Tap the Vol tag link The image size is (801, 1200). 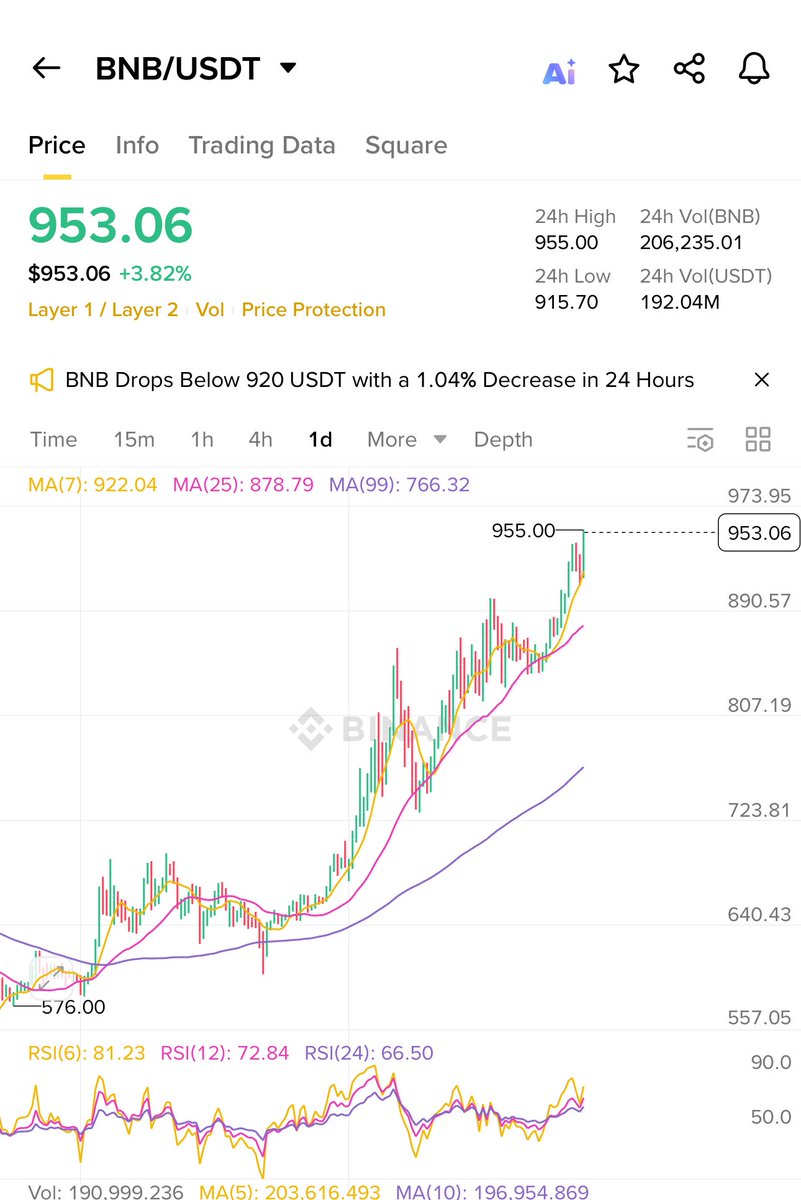(x=210, y=310)
